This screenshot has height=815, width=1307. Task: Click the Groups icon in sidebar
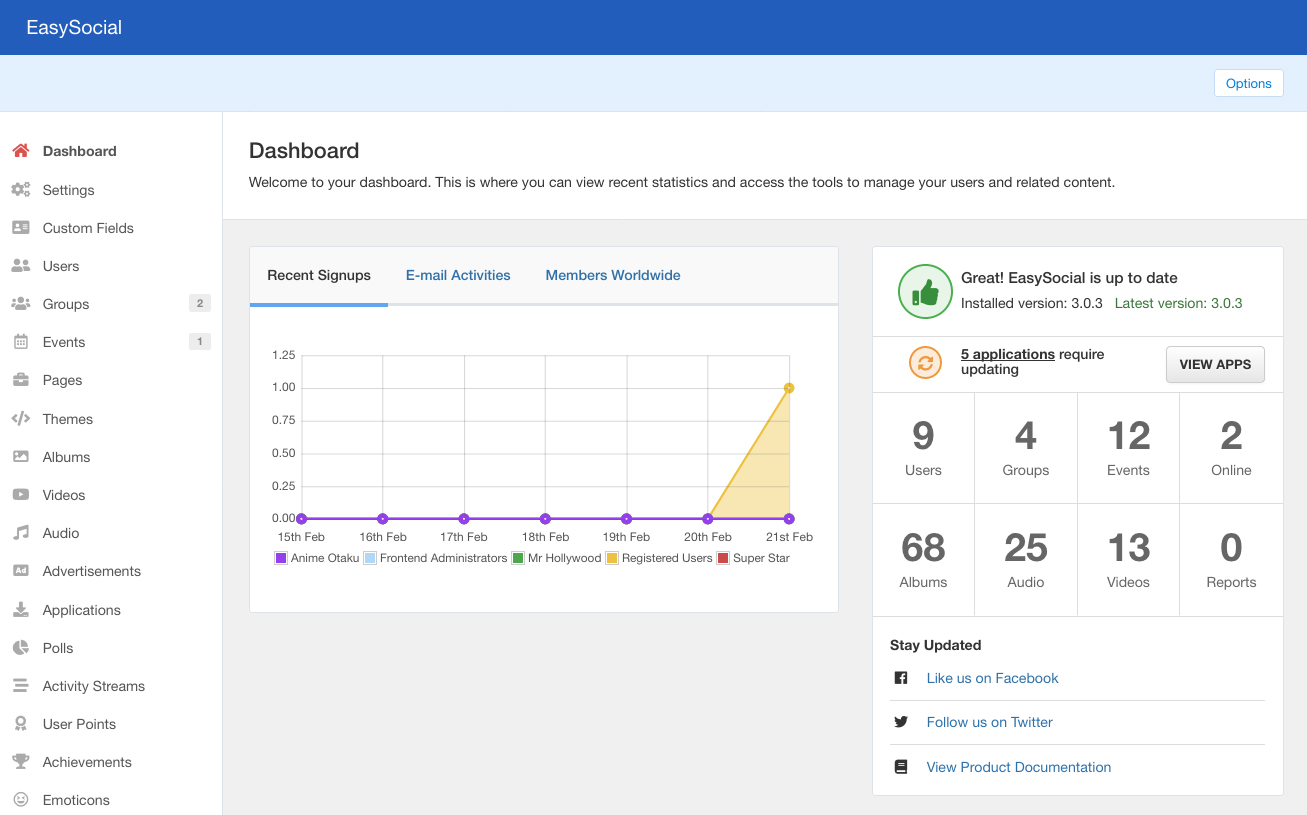coord(20,304)
